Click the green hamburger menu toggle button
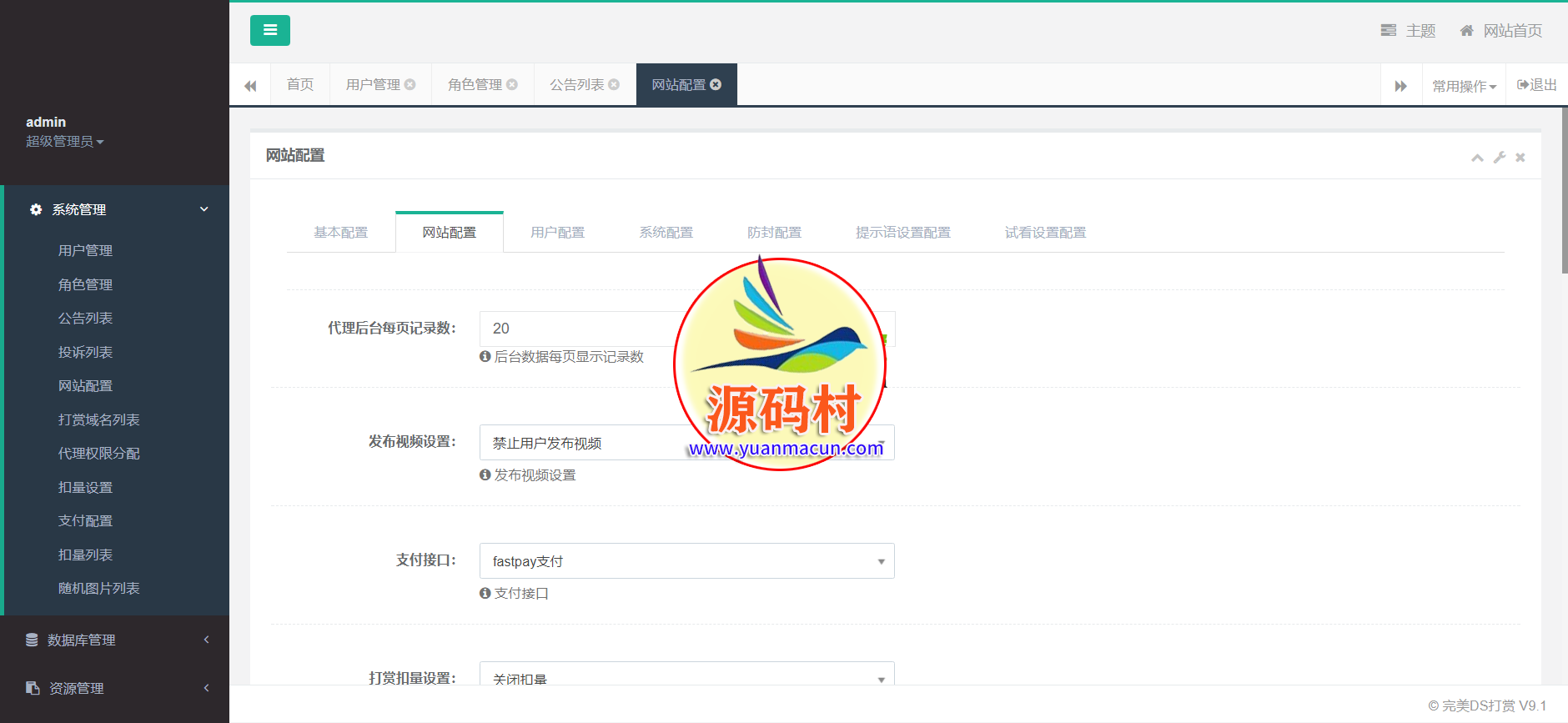 [x=269, y=31]
